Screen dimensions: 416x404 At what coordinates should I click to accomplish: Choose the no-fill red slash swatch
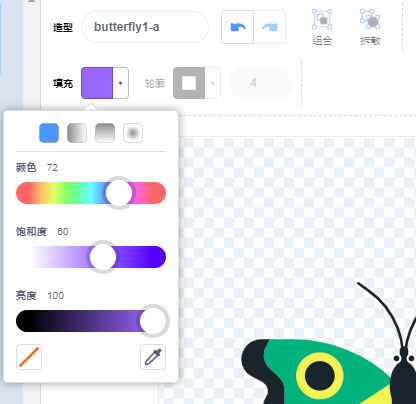(x=29, y=357)
